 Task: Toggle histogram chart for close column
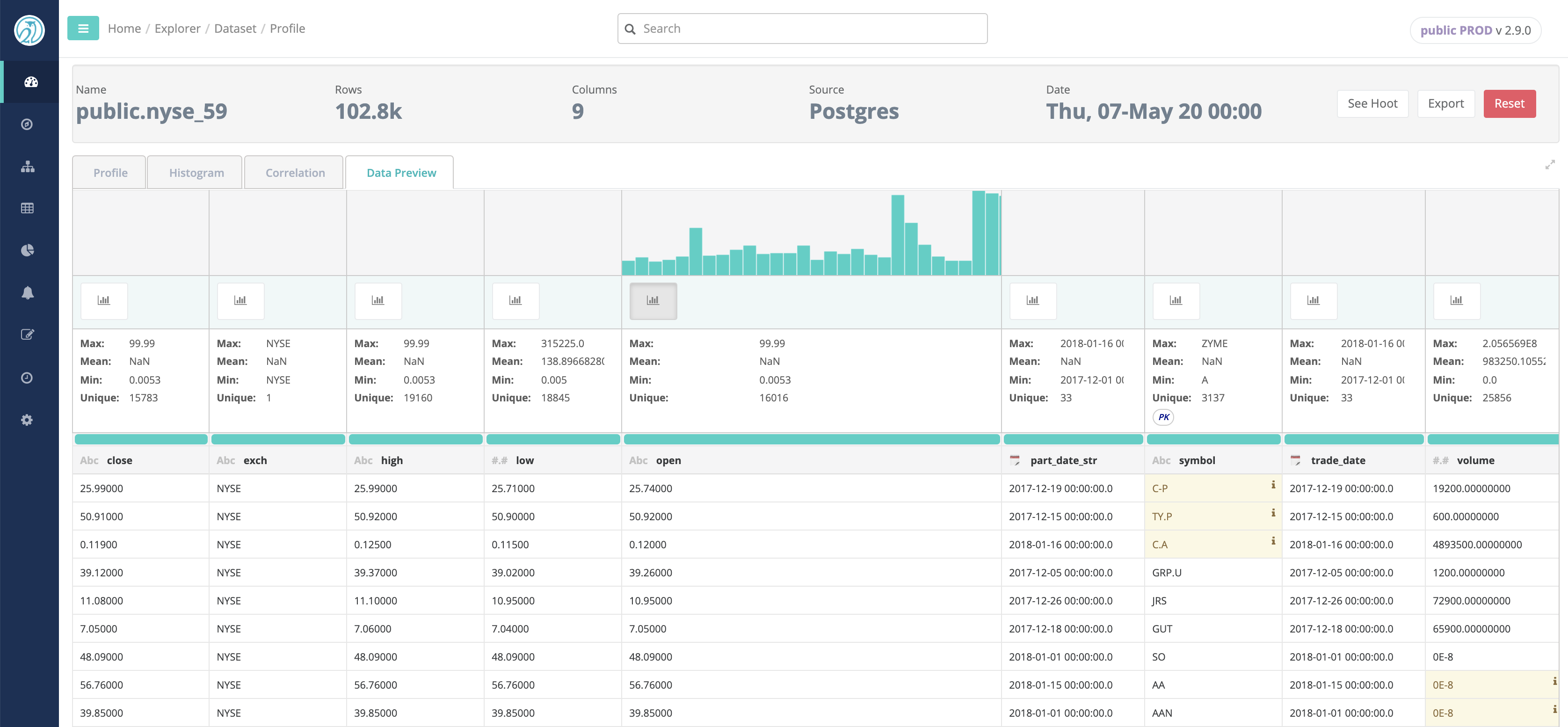point(104,300)
